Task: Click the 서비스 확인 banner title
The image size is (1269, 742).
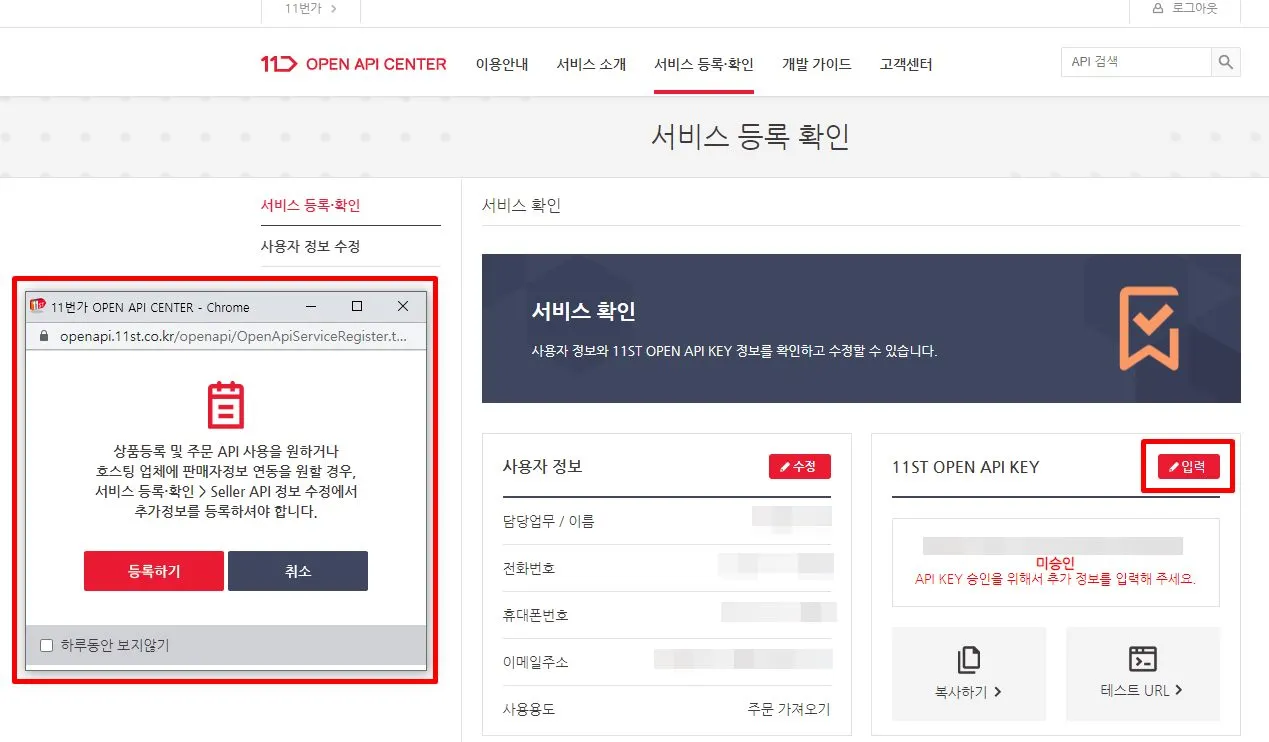Action: [x=583, y=311]
